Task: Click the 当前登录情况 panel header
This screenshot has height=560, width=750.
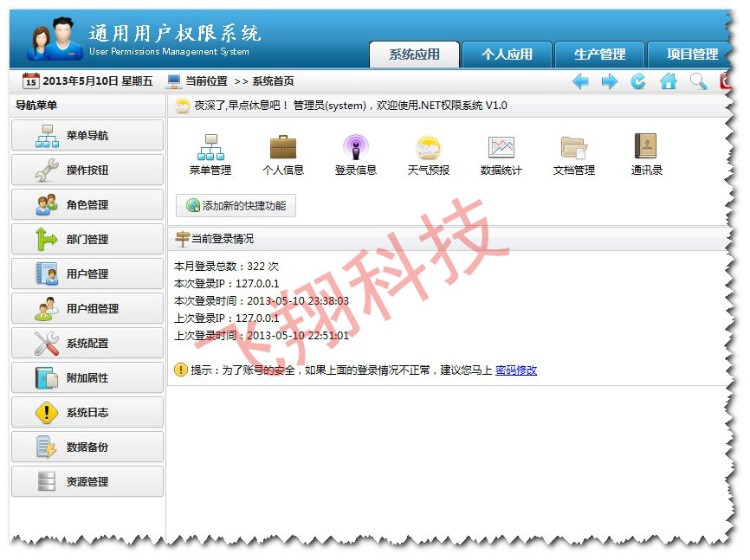Action: (x=448, y=238)
